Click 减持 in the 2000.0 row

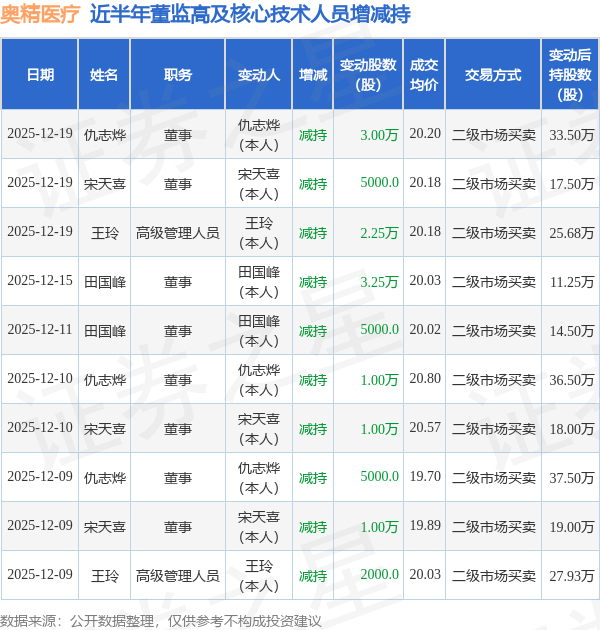(x=313, y=576)
